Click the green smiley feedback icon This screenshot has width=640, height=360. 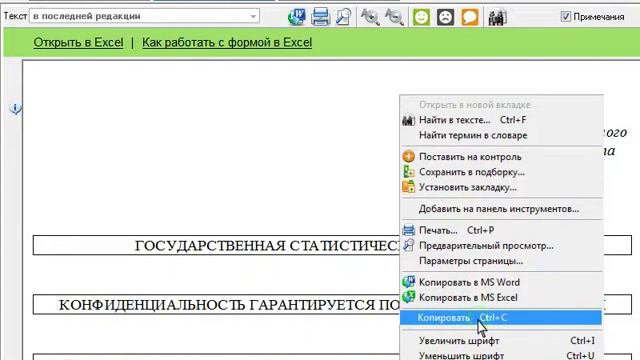coord(421,17)
